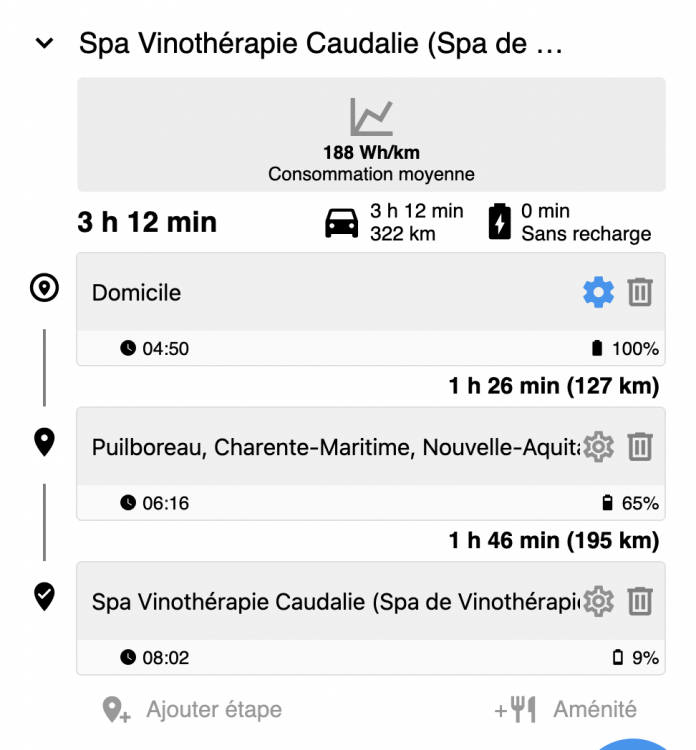Click the 1 h 26 min (127 km) leg
The height and width of the screenshot is (750, 696).
(x=554, y=386)
